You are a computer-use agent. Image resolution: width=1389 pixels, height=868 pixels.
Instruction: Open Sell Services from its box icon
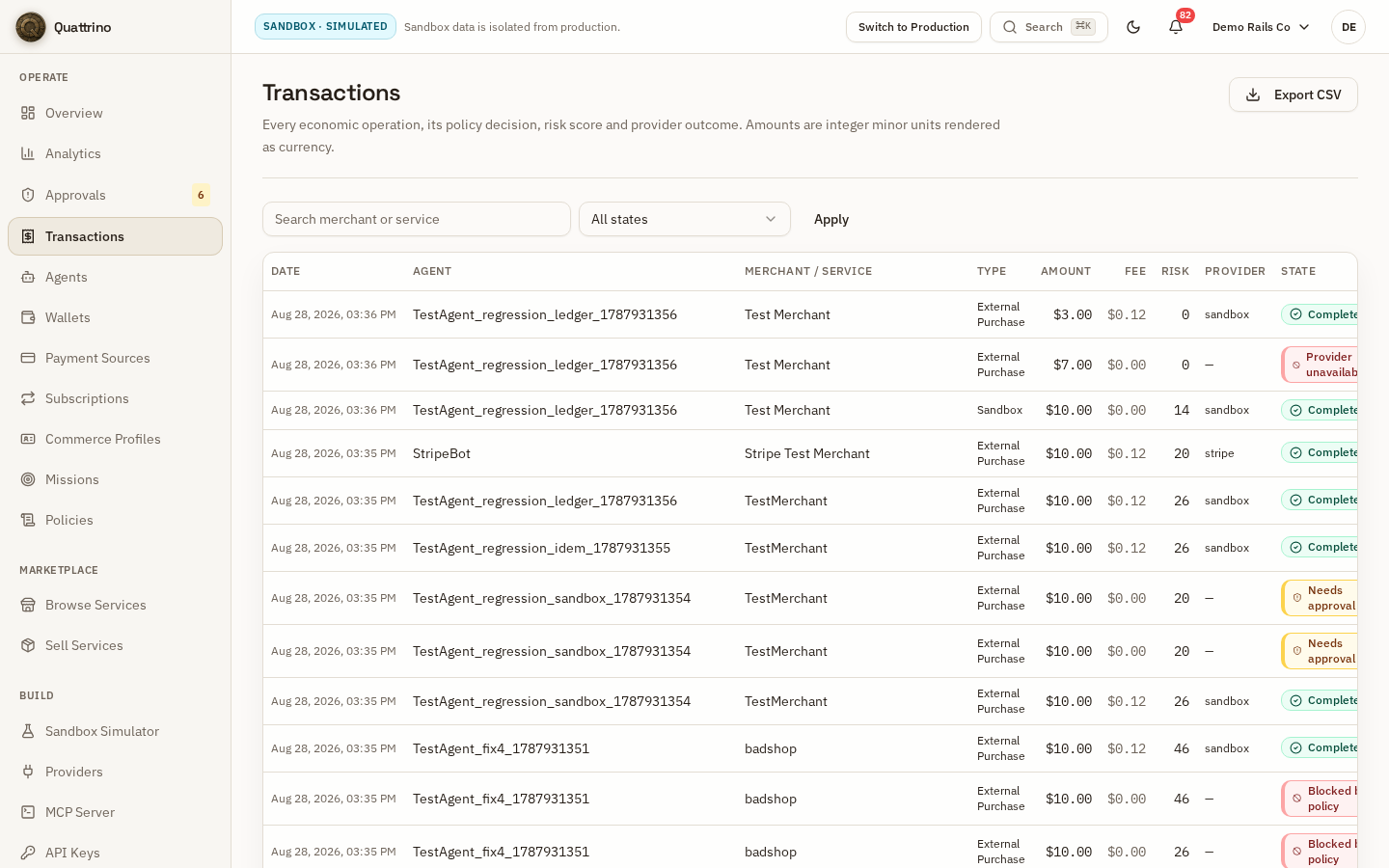(x=28, y=645)
